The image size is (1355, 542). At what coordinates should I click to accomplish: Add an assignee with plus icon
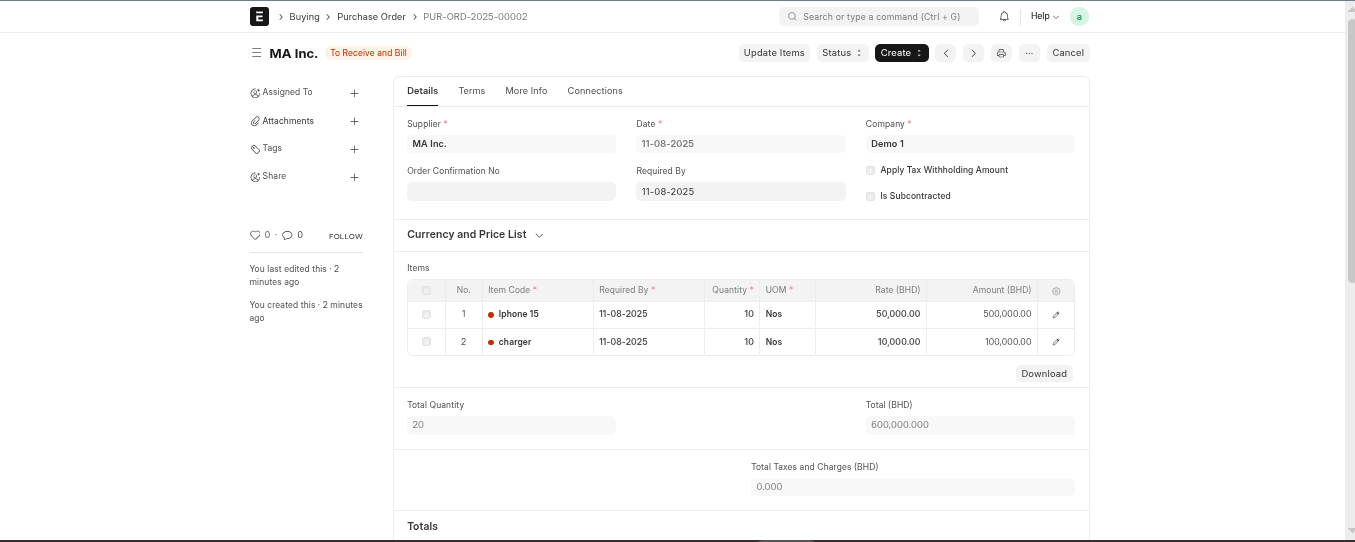(x=354, y=93)
